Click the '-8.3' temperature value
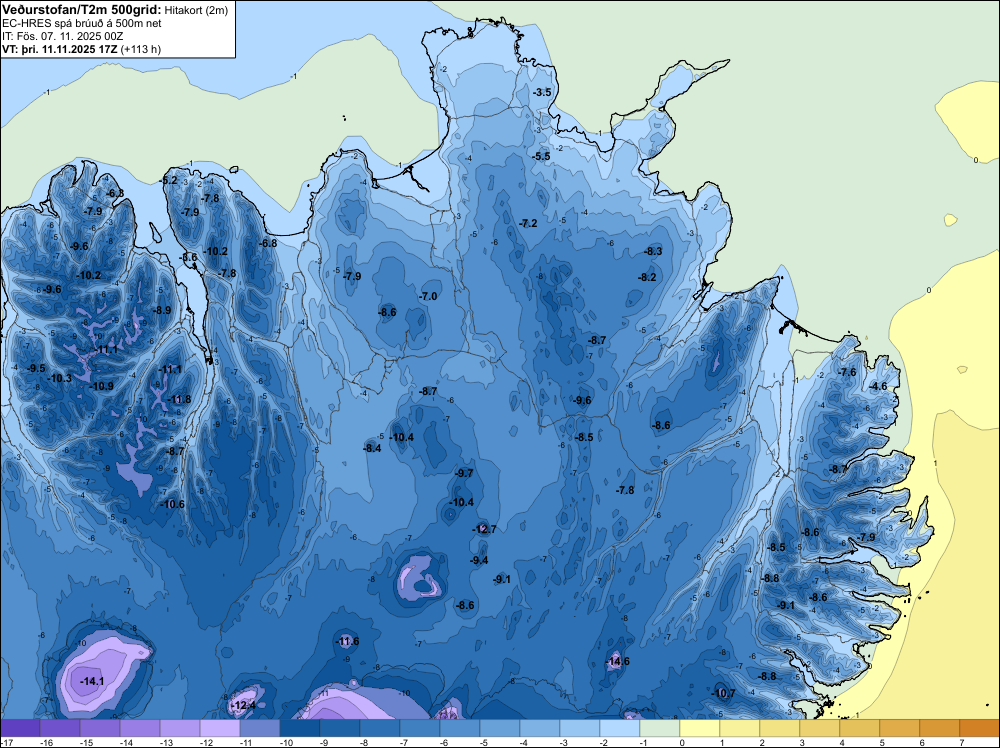Screen dimensions: 1000x748 (x=653, y=251)
